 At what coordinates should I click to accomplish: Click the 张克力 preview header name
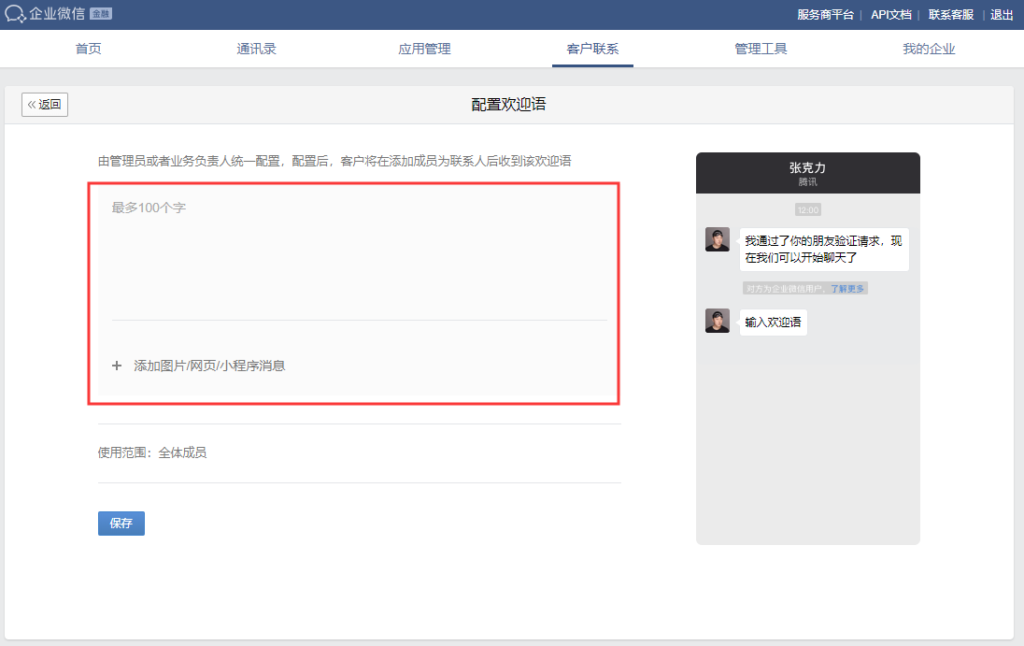[807, 168]
